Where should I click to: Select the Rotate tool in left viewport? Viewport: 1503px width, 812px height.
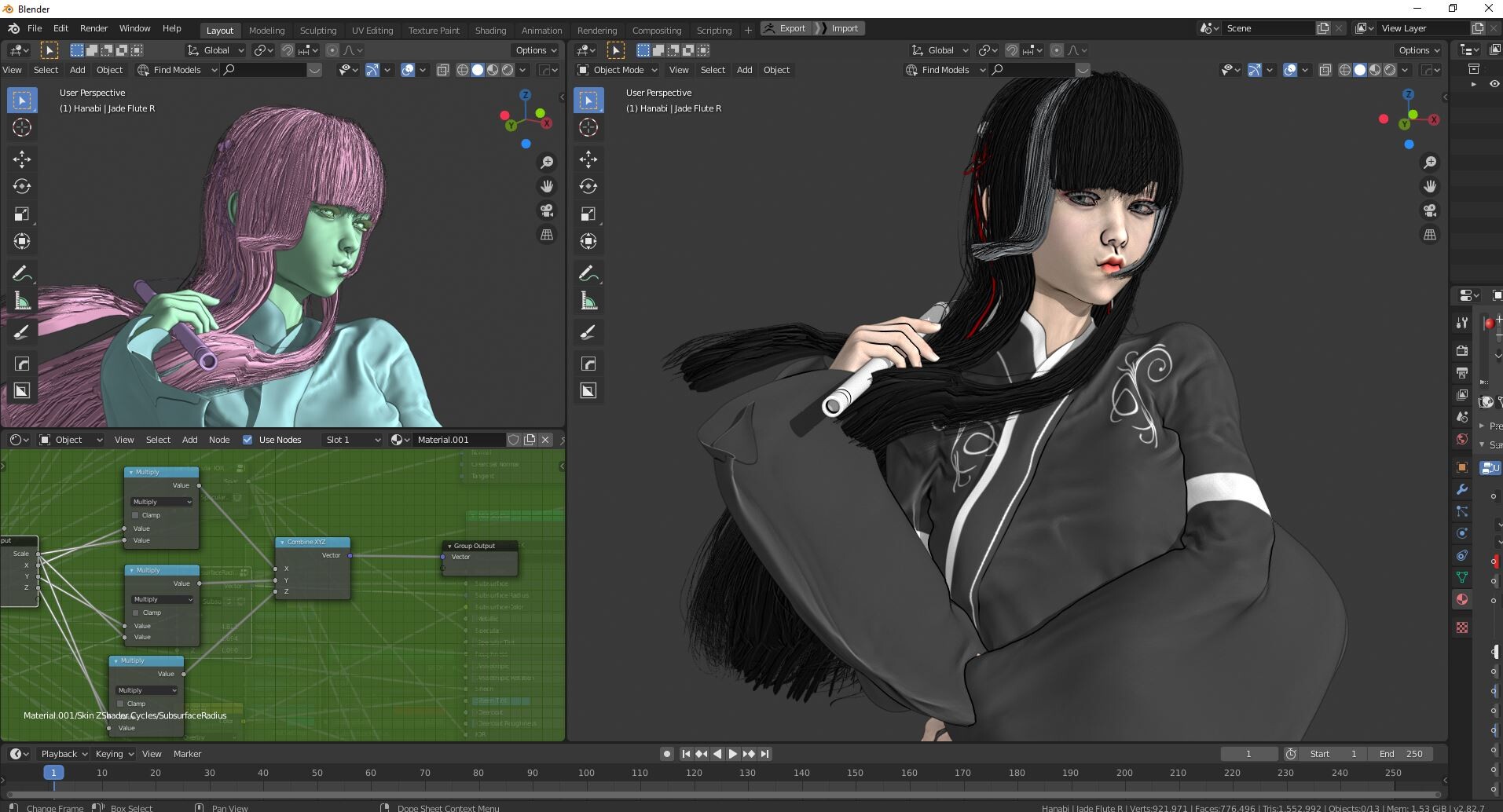[22, 187]
